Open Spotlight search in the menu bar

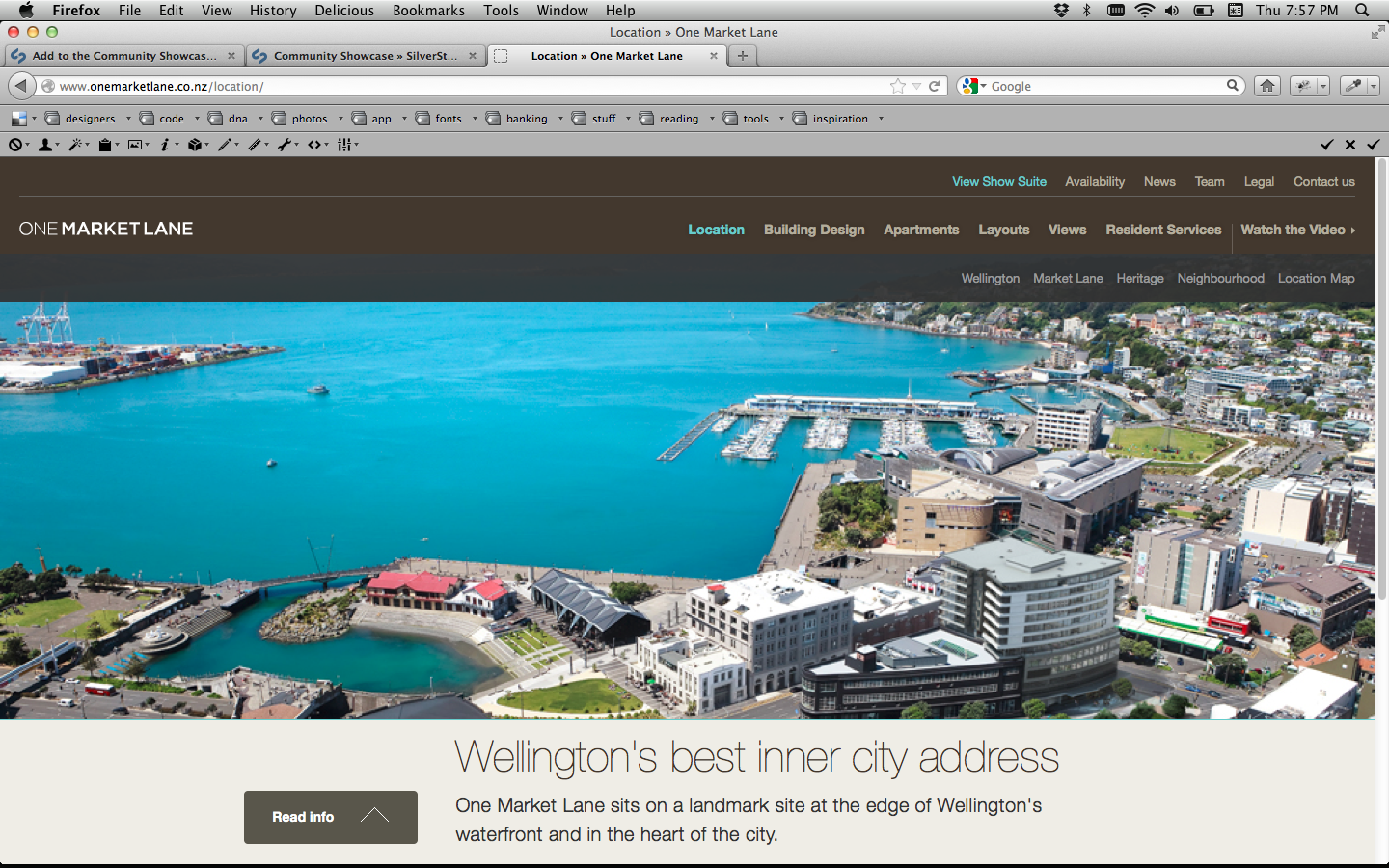click(1362, 11)
